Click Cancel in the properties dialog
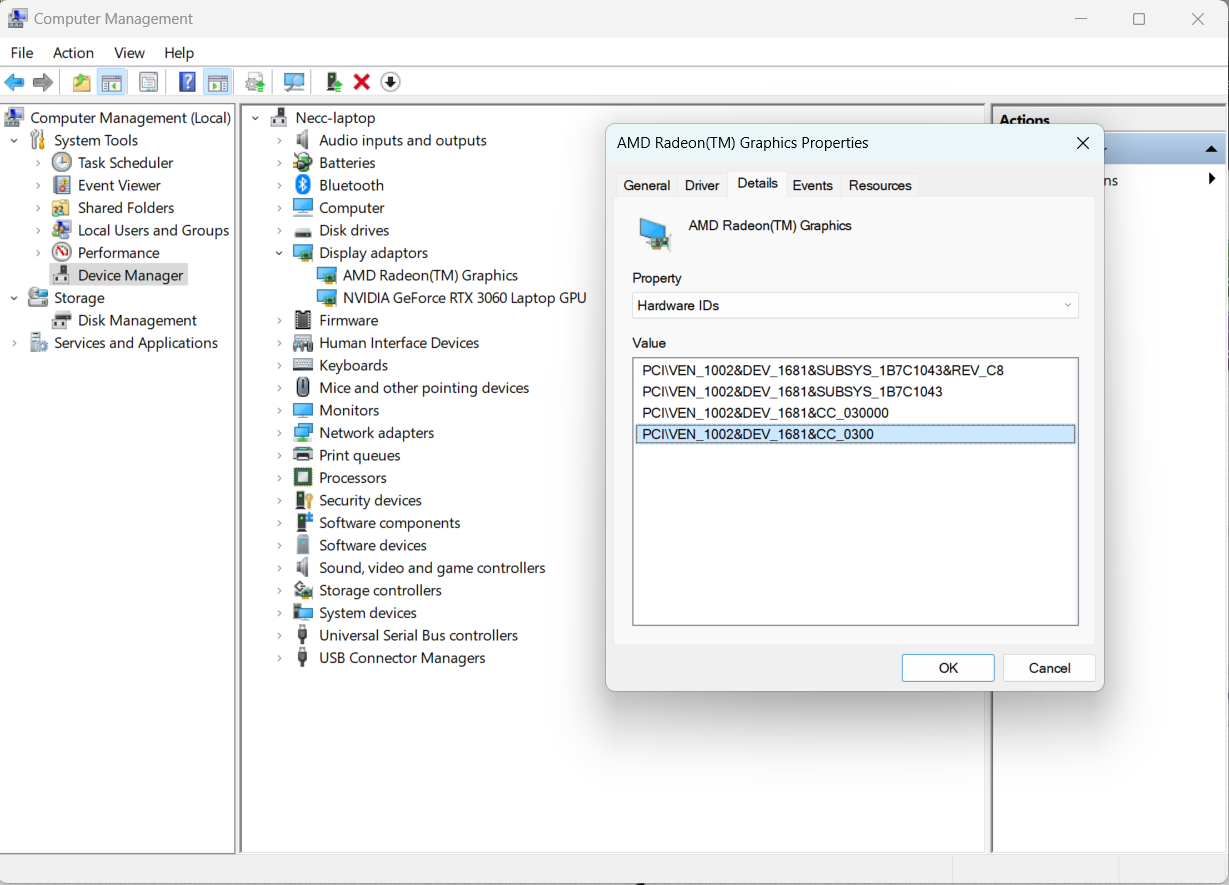Viewport: 1229px width, 885px height. [1050, 668]
